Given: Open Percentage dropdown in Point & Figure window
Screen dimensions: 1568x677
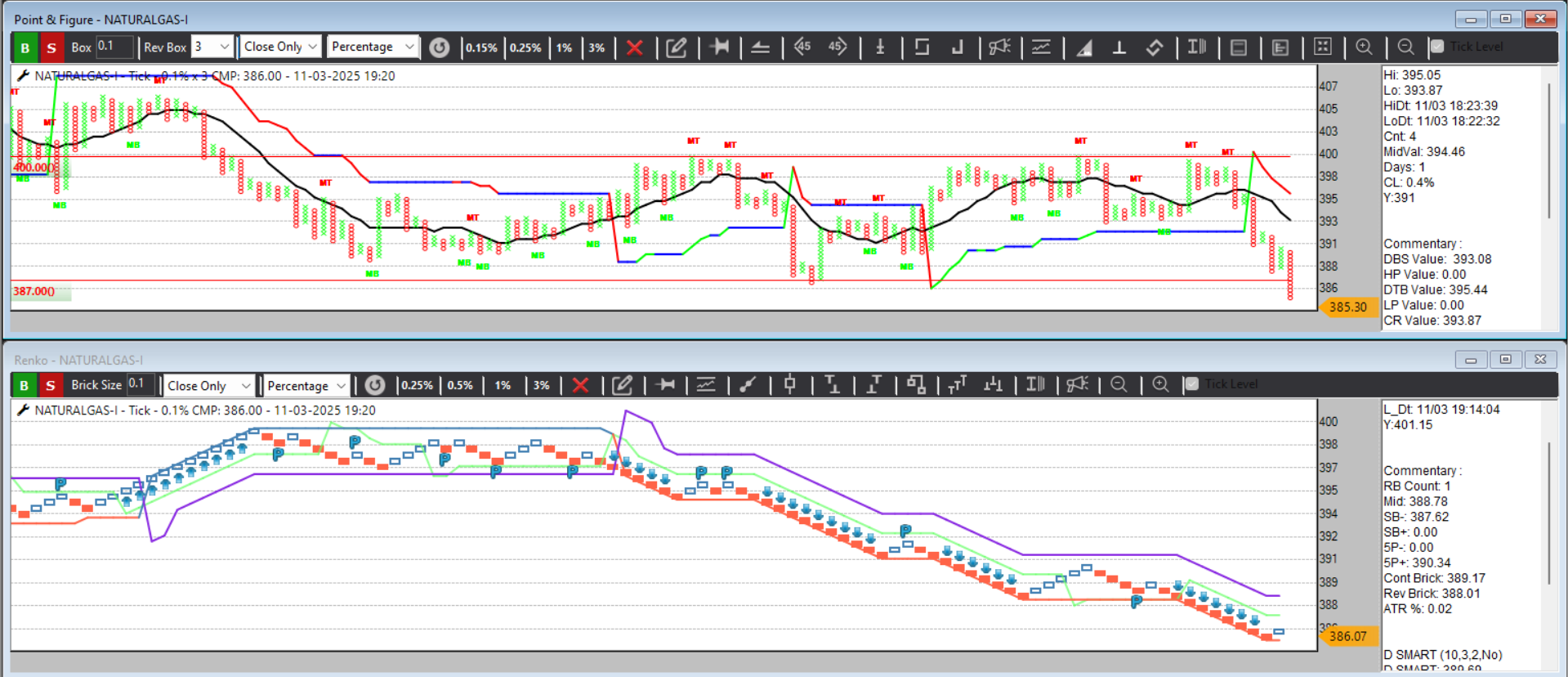Looking at the screenshot, I should [373, 47].
